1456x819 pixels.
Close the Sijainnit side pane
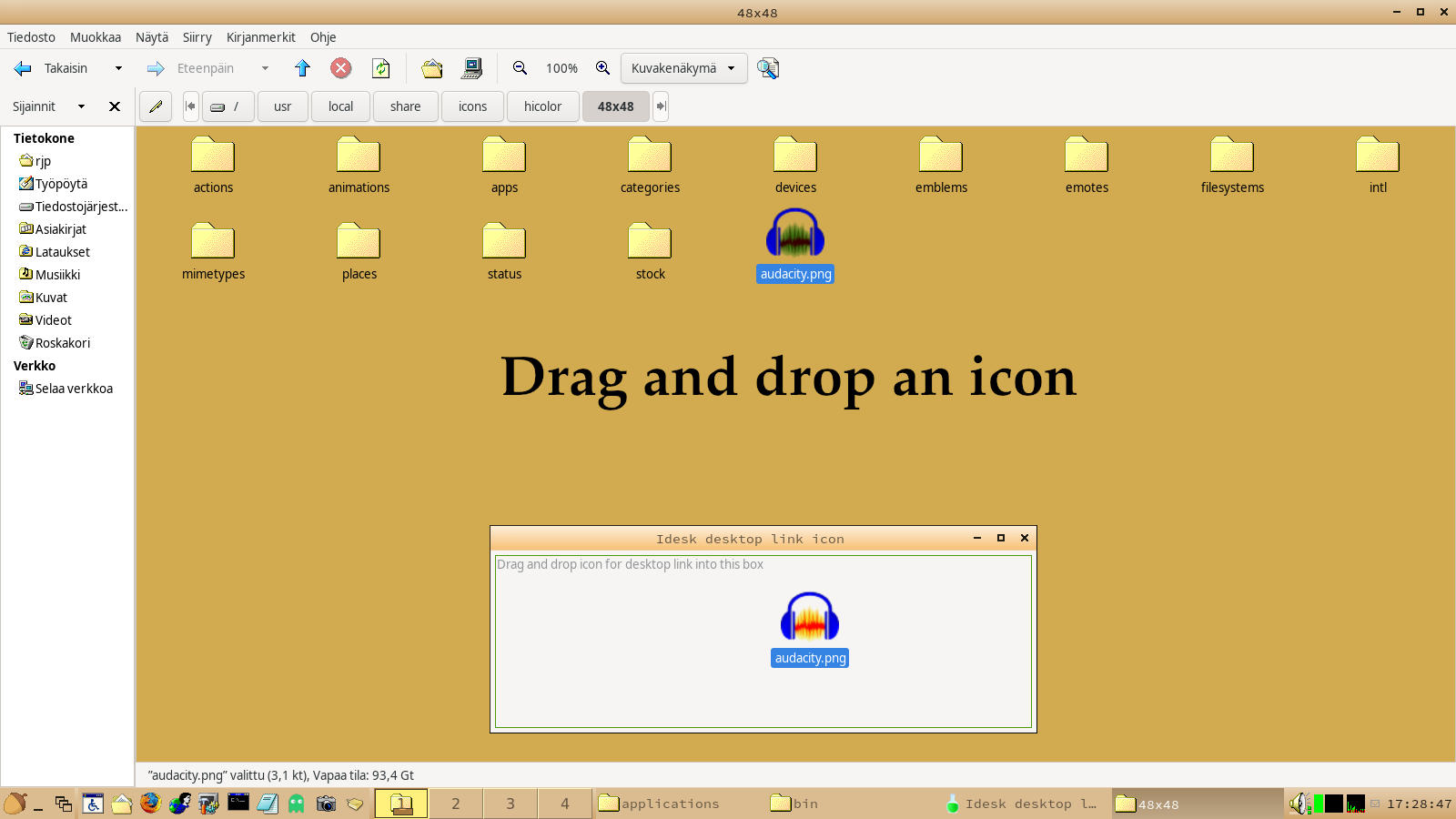(115, 106)
